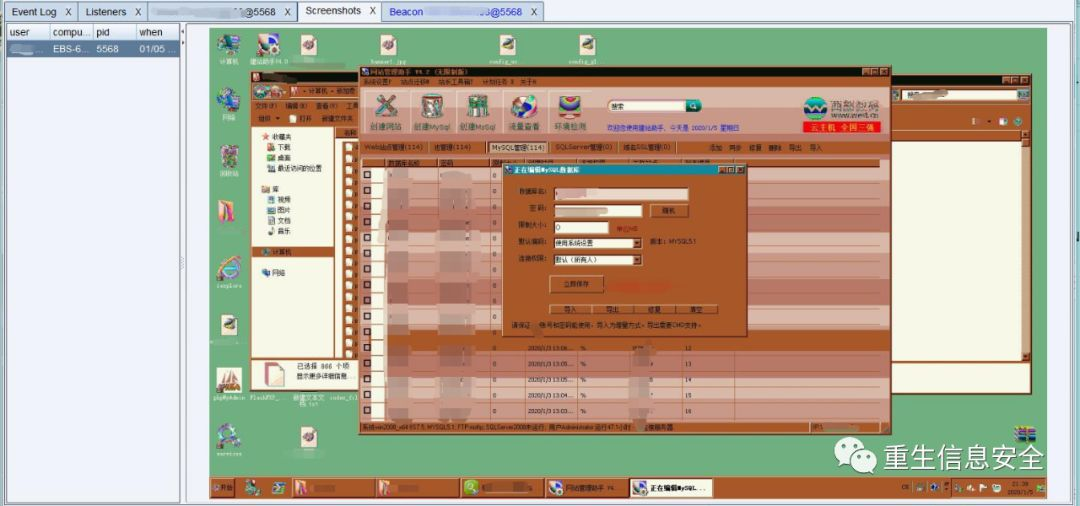Open the SQLServer管理(0) tab
The height and width of the screenshot is (506, 1080).
click(x=583, y=147)
